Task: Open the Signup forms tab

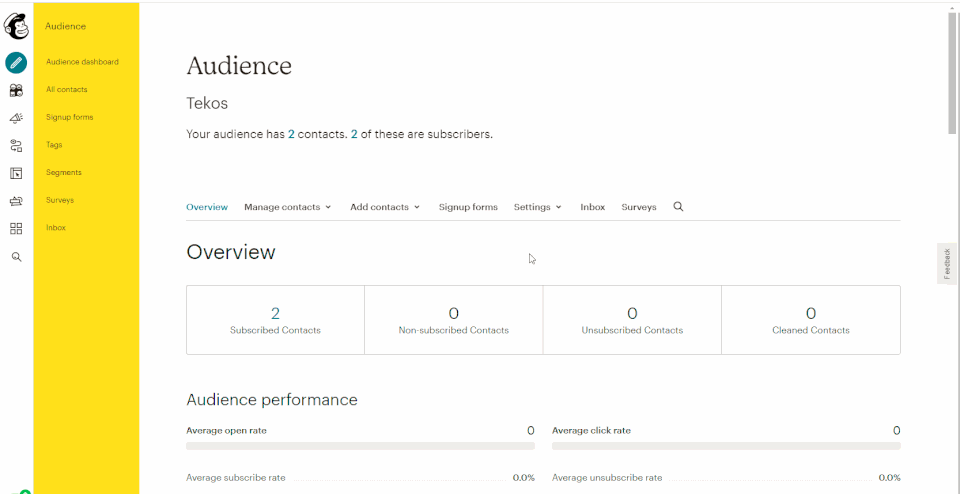Action: click(x=468, y=207)
